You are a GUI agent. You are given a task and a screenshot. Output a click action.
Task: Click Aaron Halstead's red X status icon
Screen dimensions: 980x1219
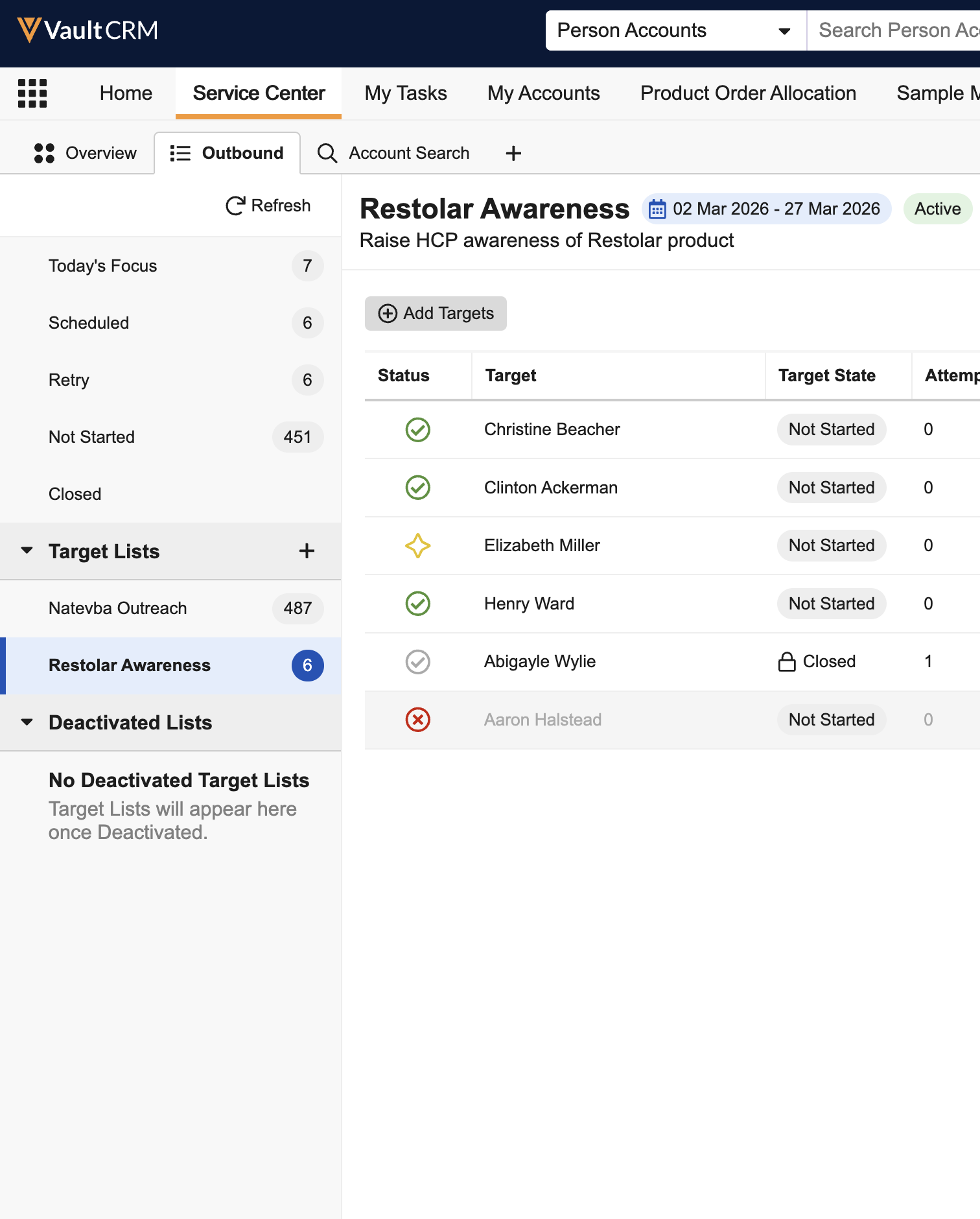(417, 720)
